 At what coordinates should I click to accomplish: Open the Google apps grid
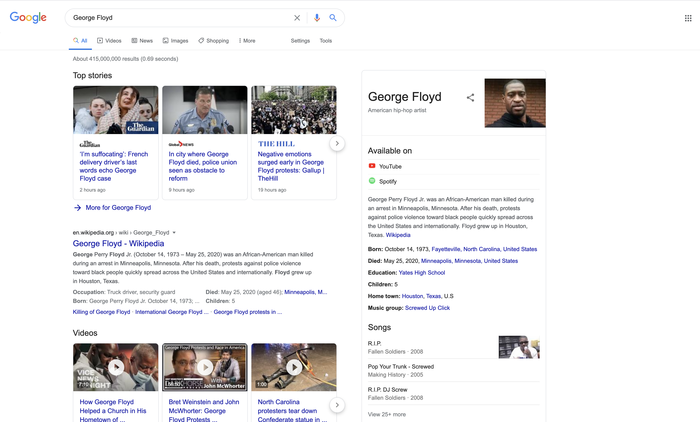(x=688, y=18)
